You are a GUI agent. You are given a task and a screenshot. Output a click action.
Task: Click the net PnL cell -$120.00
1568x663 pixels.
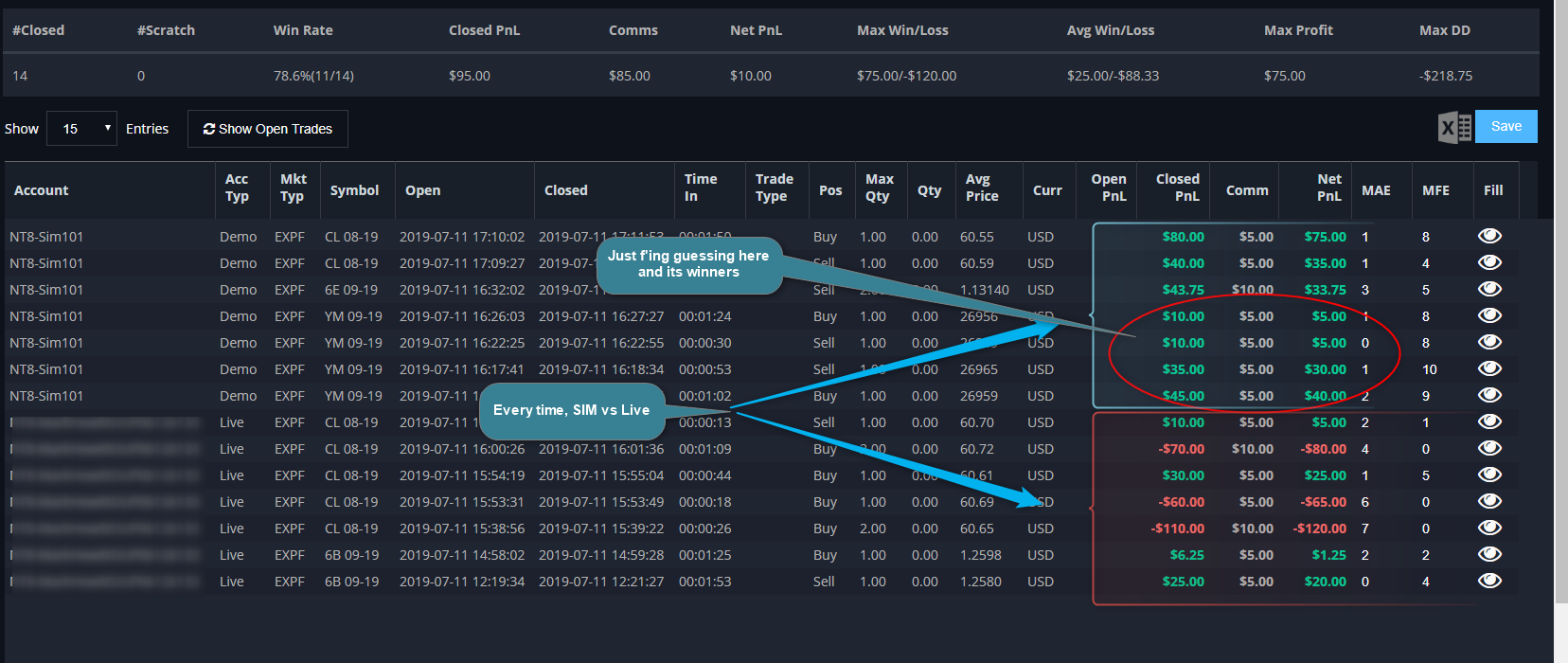tap(1320, 529)
